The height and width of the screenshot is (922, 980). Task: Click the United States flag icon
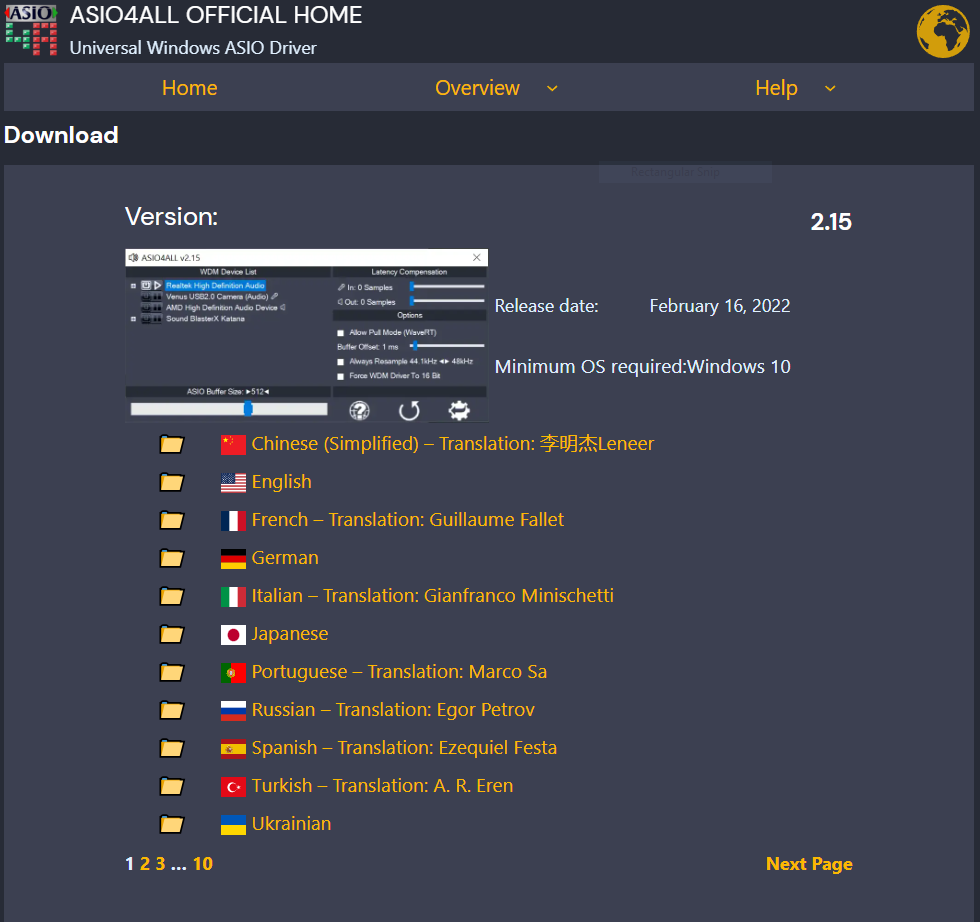pyautogui.click(x=233, y=483)
